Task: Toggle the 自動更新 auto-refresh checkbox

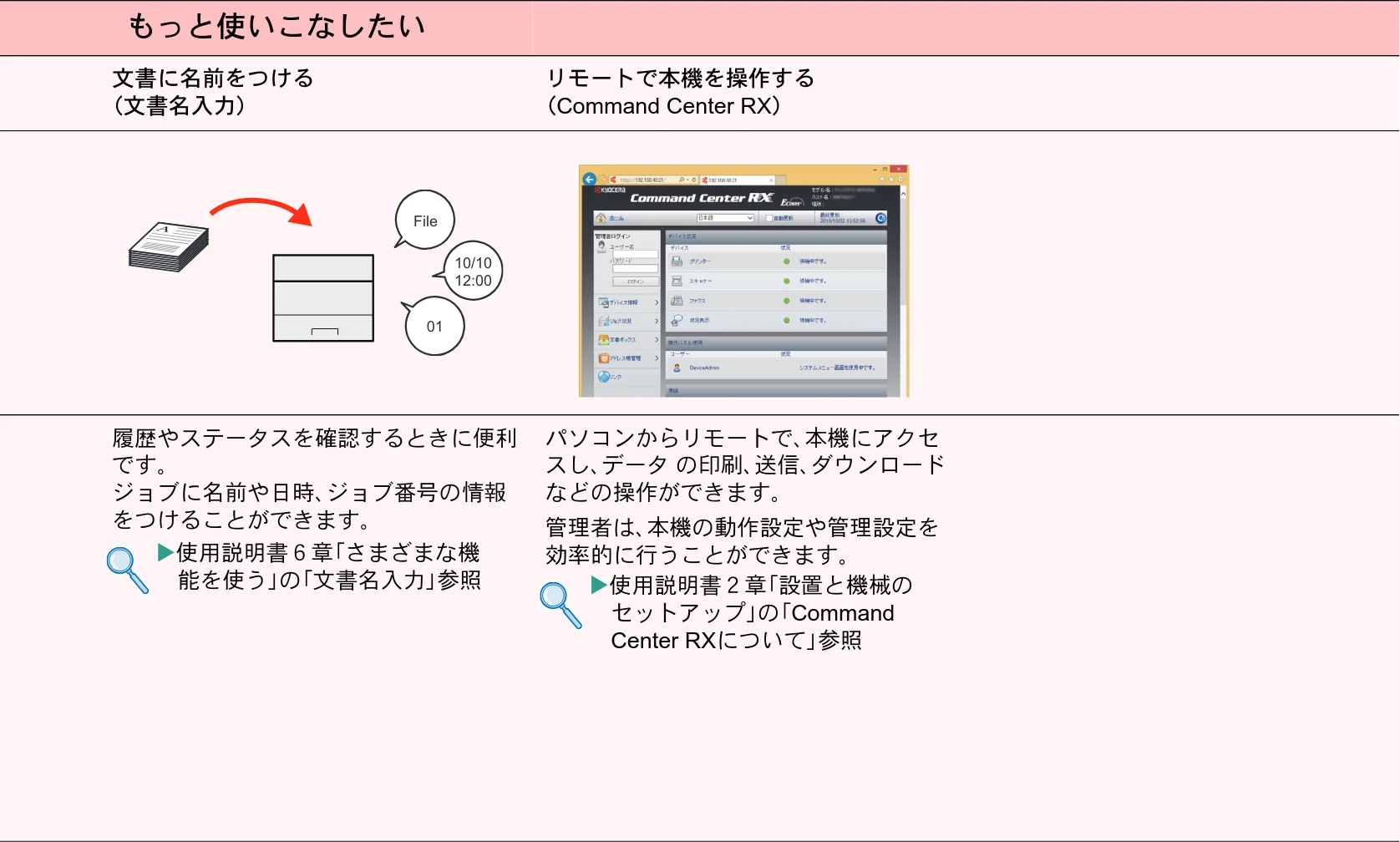Action: tap(769, 218)
